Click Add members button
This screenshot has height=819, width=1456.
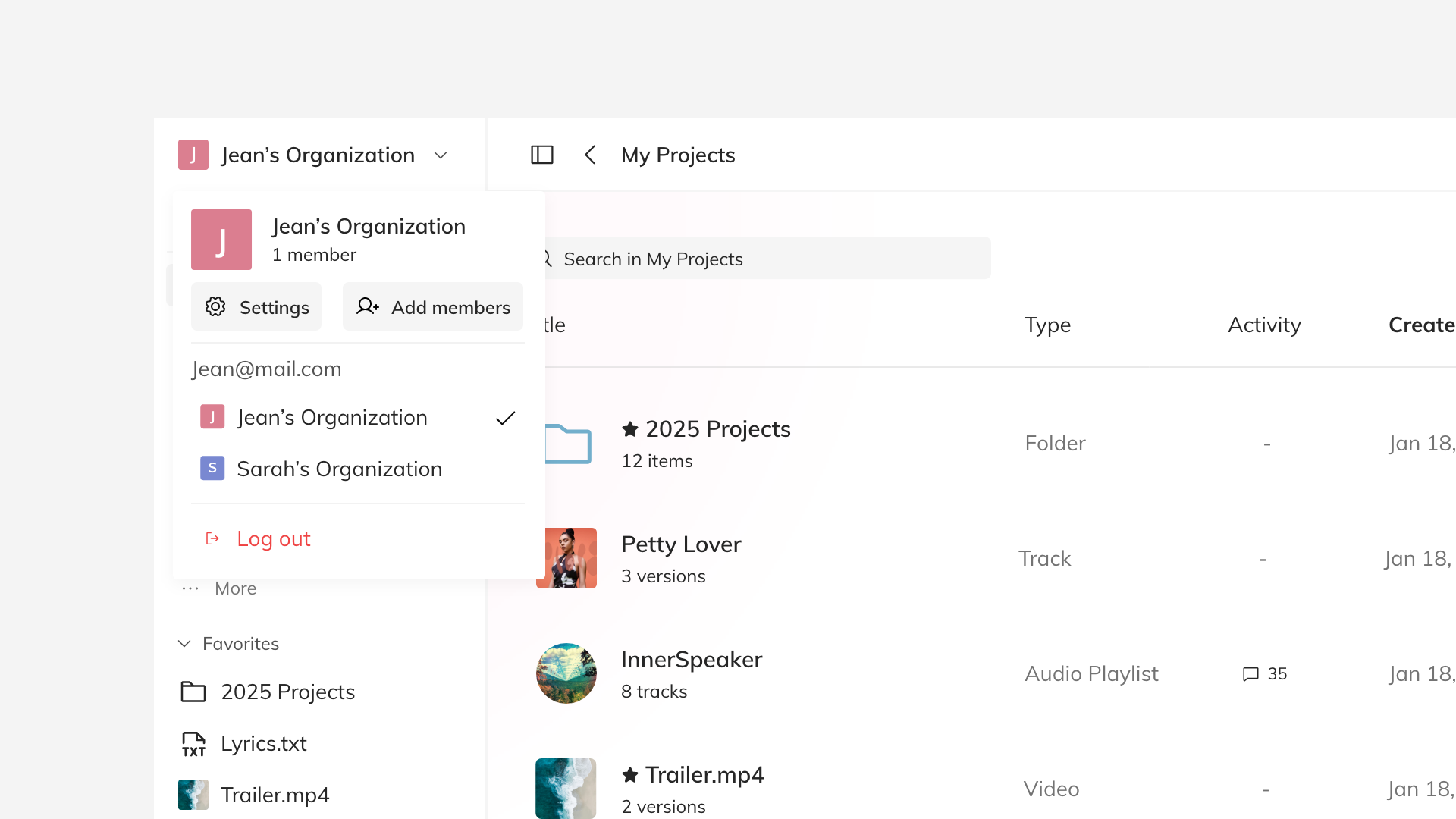pos(433,307)
